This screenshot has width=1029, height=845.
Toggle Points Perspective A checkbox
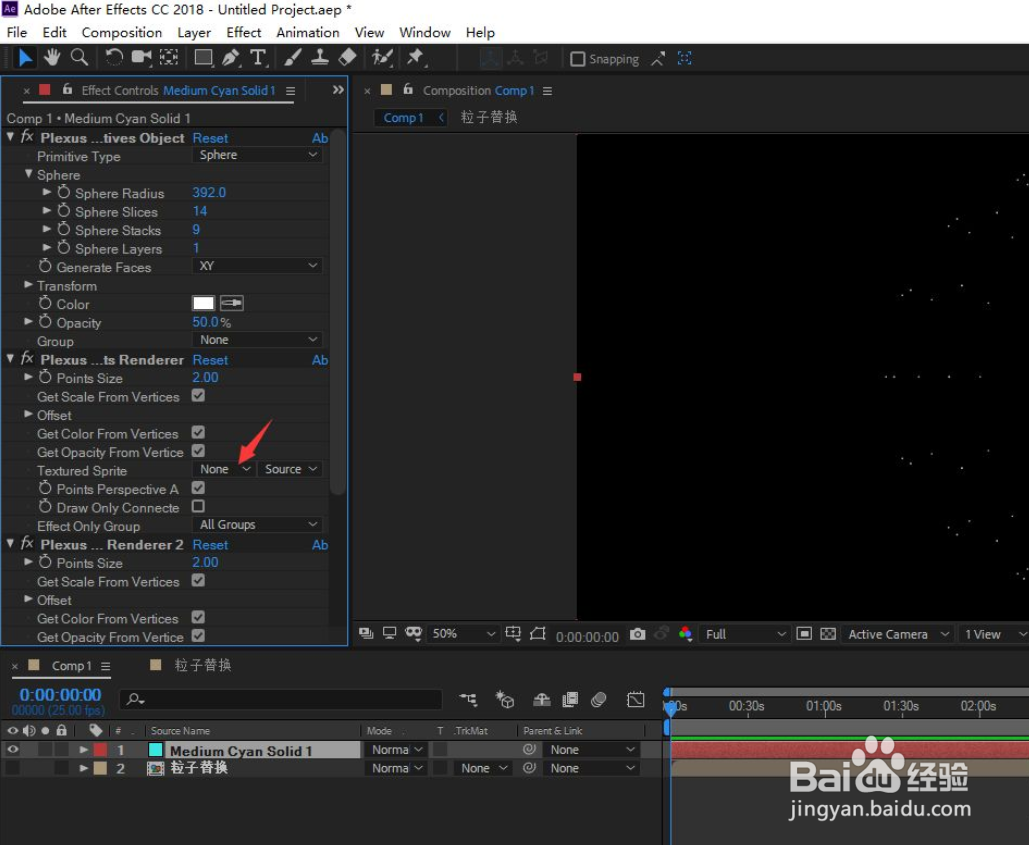(x=198, y=488)
